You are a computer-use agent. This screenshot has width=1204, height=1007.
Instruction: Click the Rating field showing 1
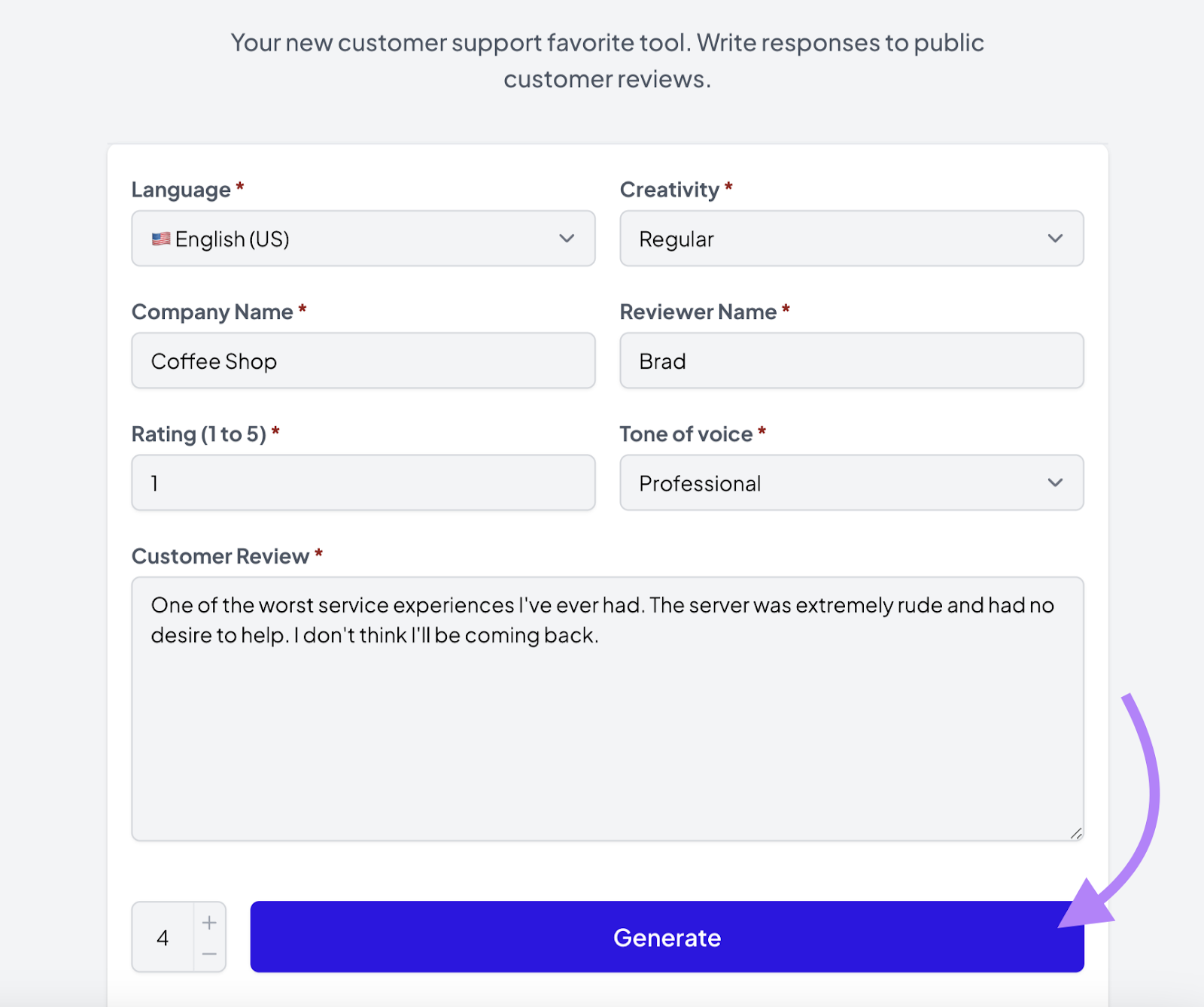(363, 483)
